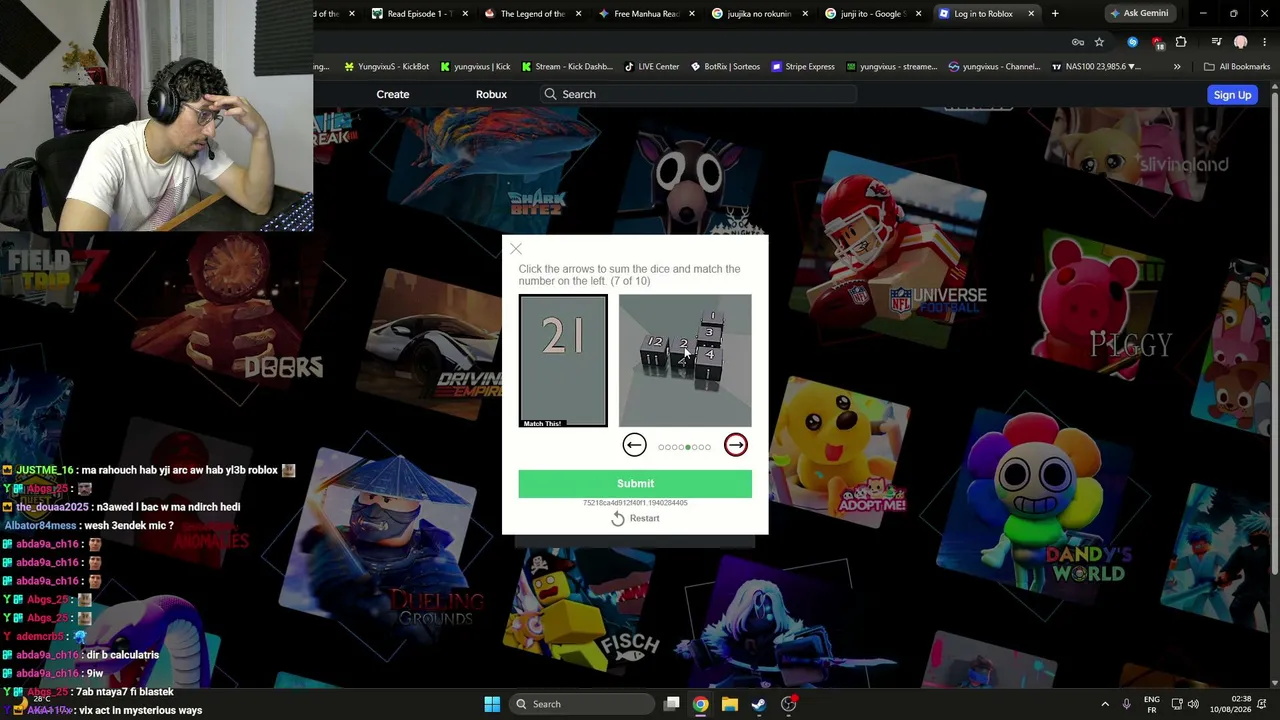This screenshot has height=720, width=1280.
Task: Open Chrome from the taskbar
Action: [x=701, y=704]
